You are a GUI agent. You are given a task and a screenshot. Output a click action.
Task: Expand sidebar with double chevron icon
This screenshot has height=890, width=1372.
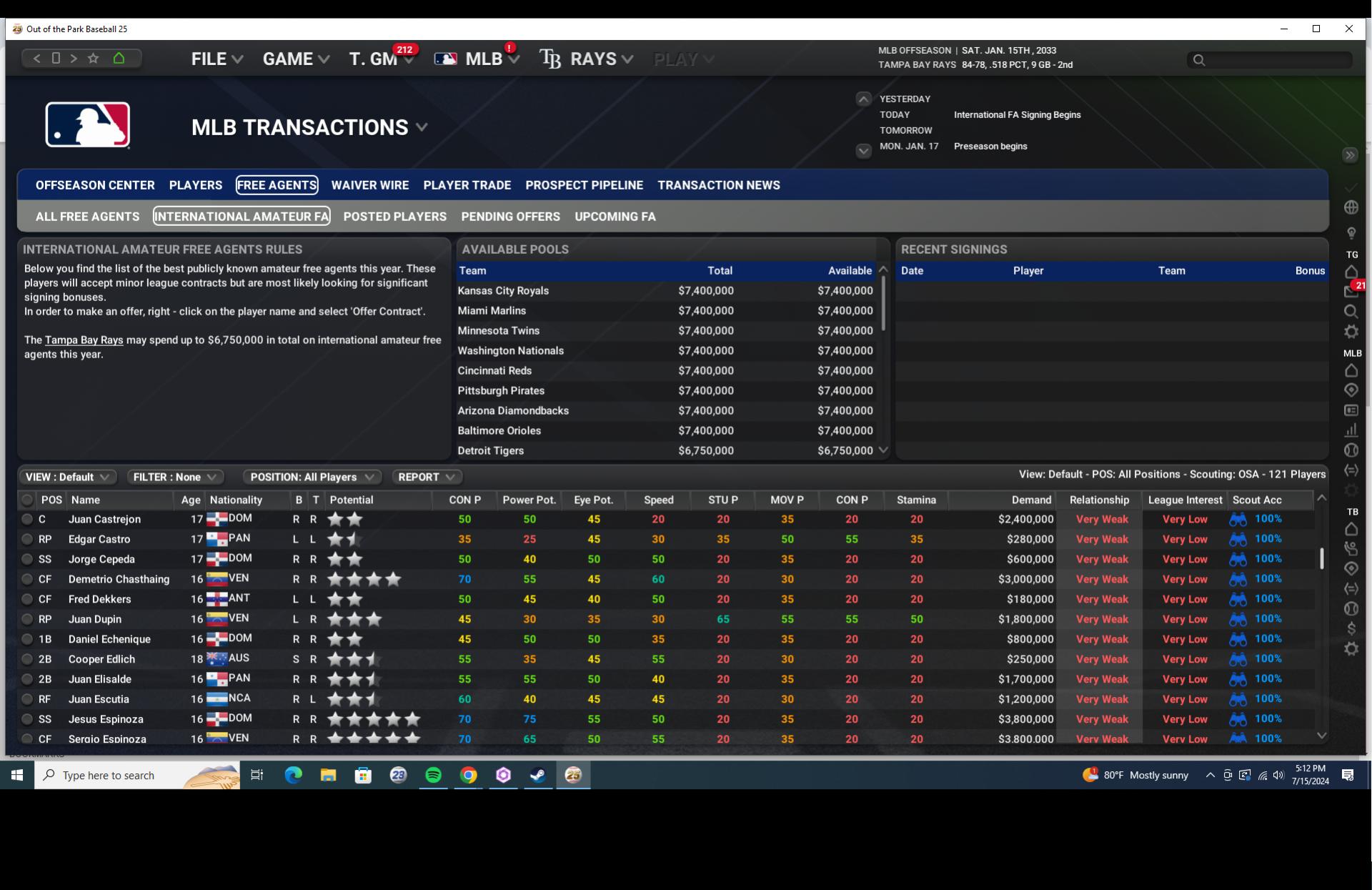coord(1349,155)
